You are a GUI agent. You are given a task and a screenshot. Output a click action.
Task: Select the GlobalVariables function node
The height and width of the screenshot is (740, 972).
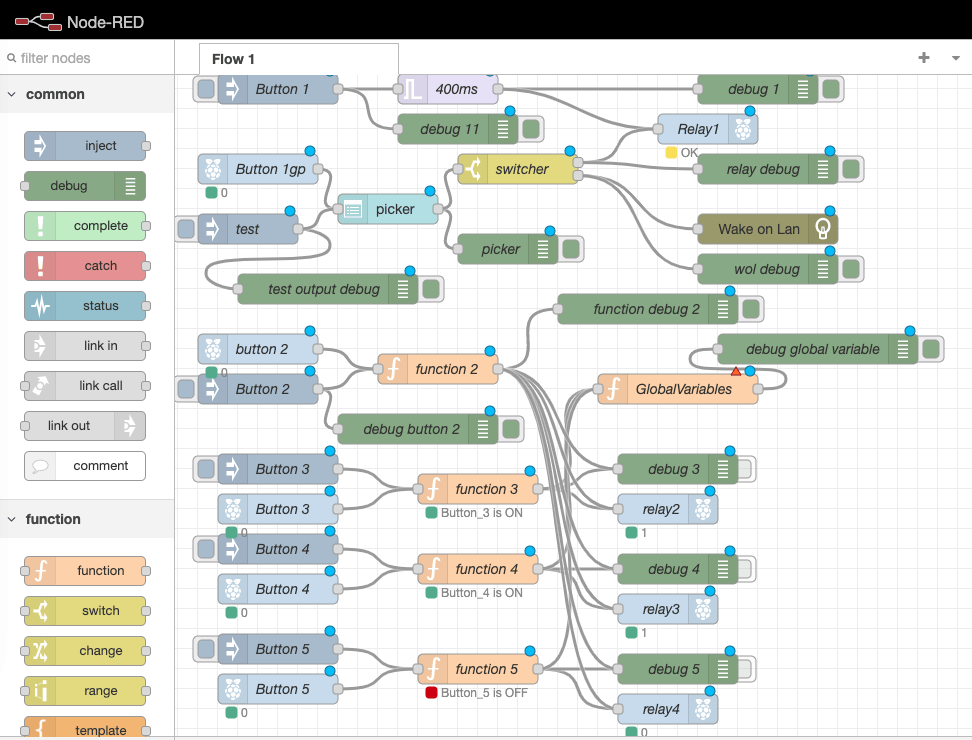[x=678, y=389]
